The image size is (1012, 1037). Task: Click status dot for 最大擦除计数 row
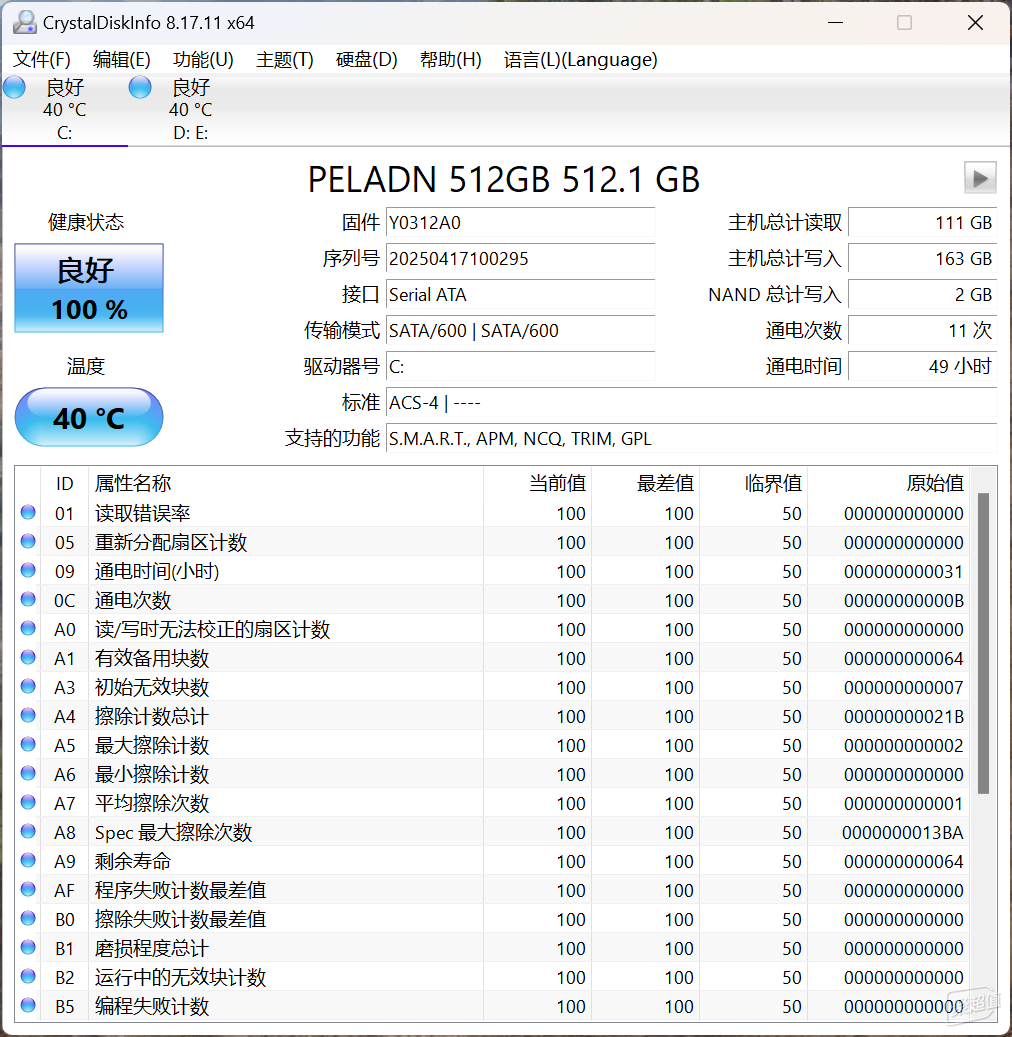(28, 745)
